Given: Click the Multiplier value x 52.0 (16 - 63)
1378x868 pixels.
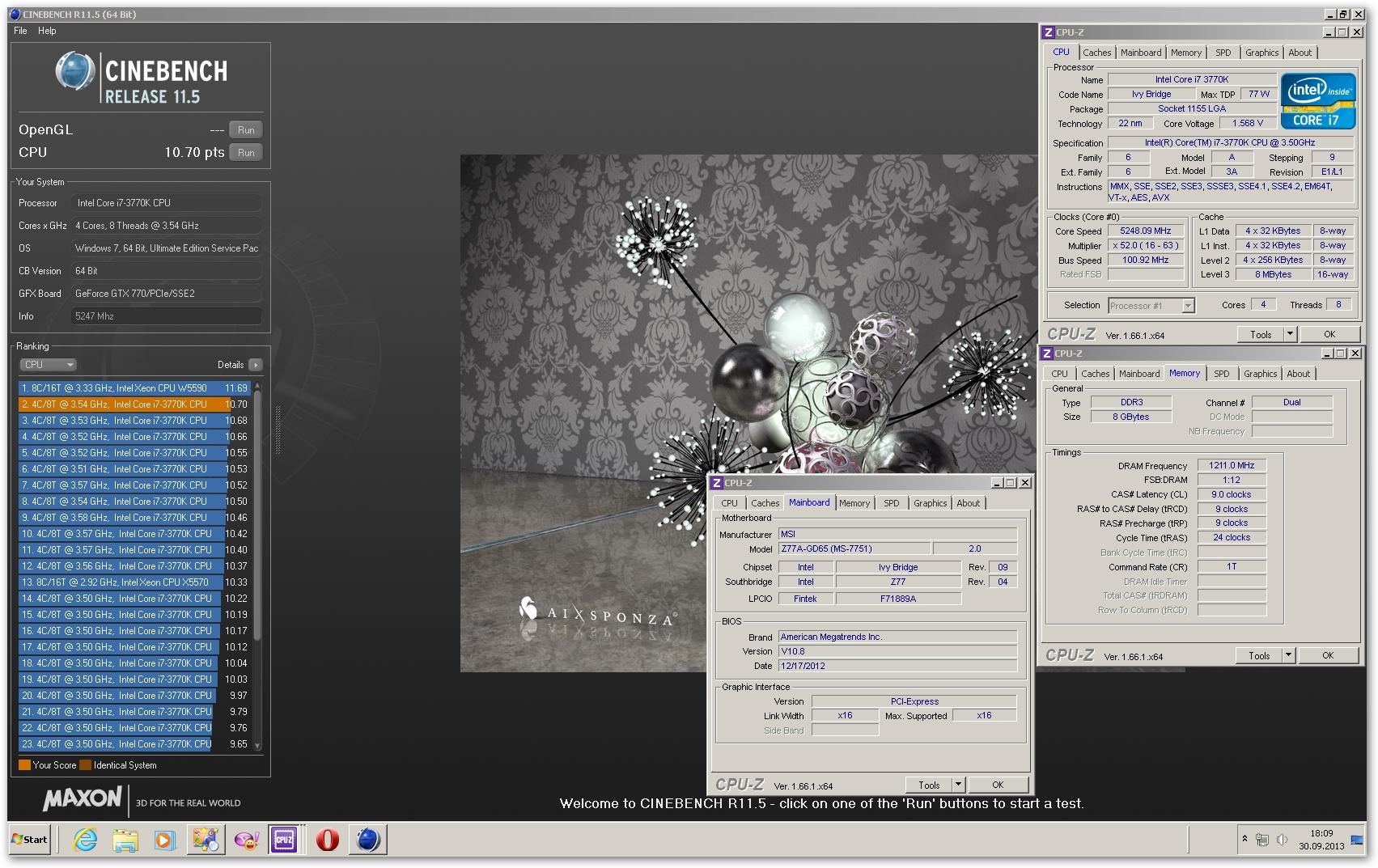Looking at the screenshot, I should 1145,246.
